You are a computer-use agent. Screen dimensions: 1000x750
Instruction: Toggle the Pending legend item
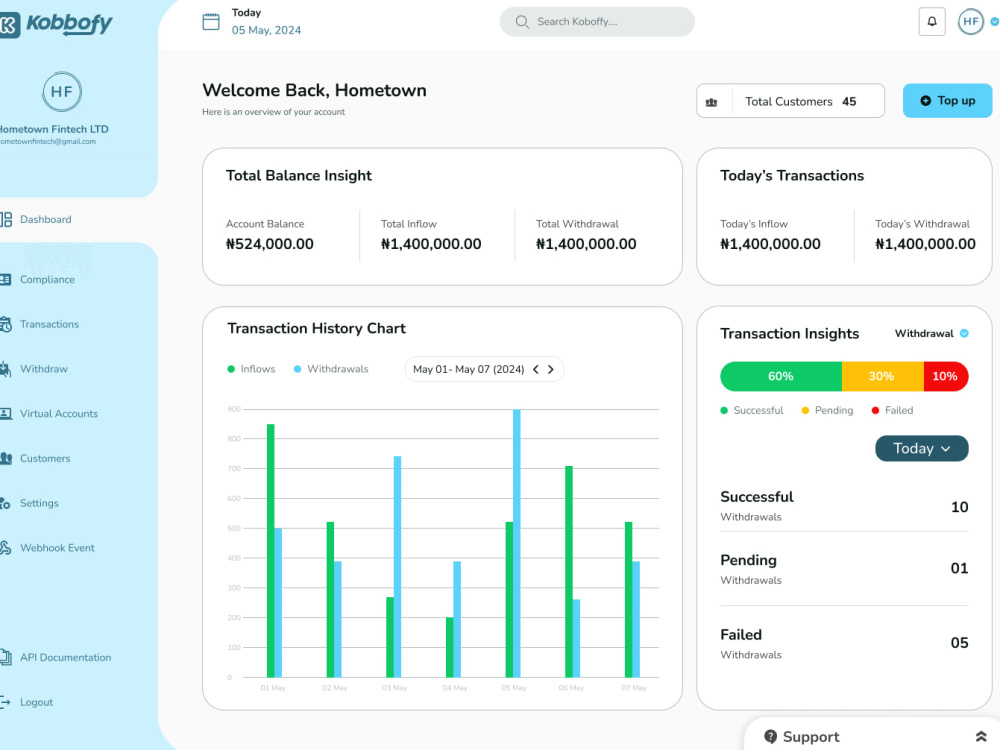[827, 411]
